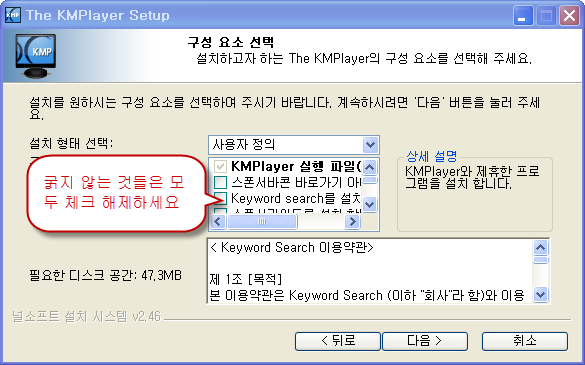Viewport: 585px width, 365px height.
Task: Click the license text scroll up arrow
Action: pyautogui.click(x=541, y=247)
